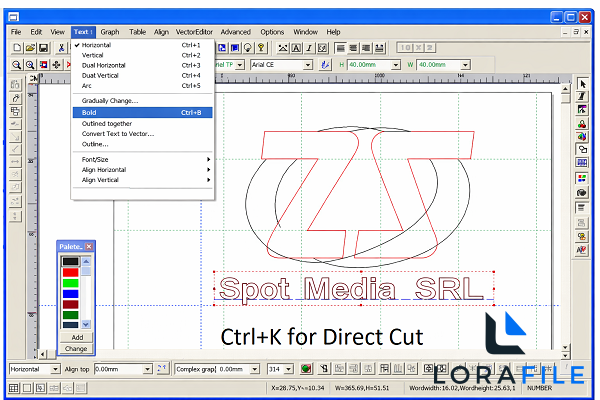Click the Open file folder icon

point(30,48)
